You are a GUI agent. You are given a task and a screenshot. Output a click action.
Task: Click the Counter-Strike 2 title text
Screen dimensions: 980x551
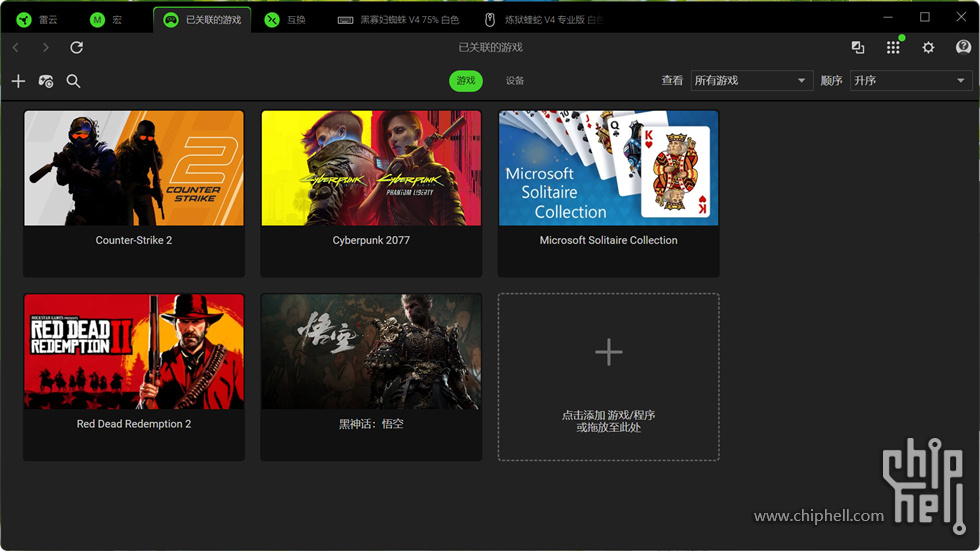[x=134, y=240]
